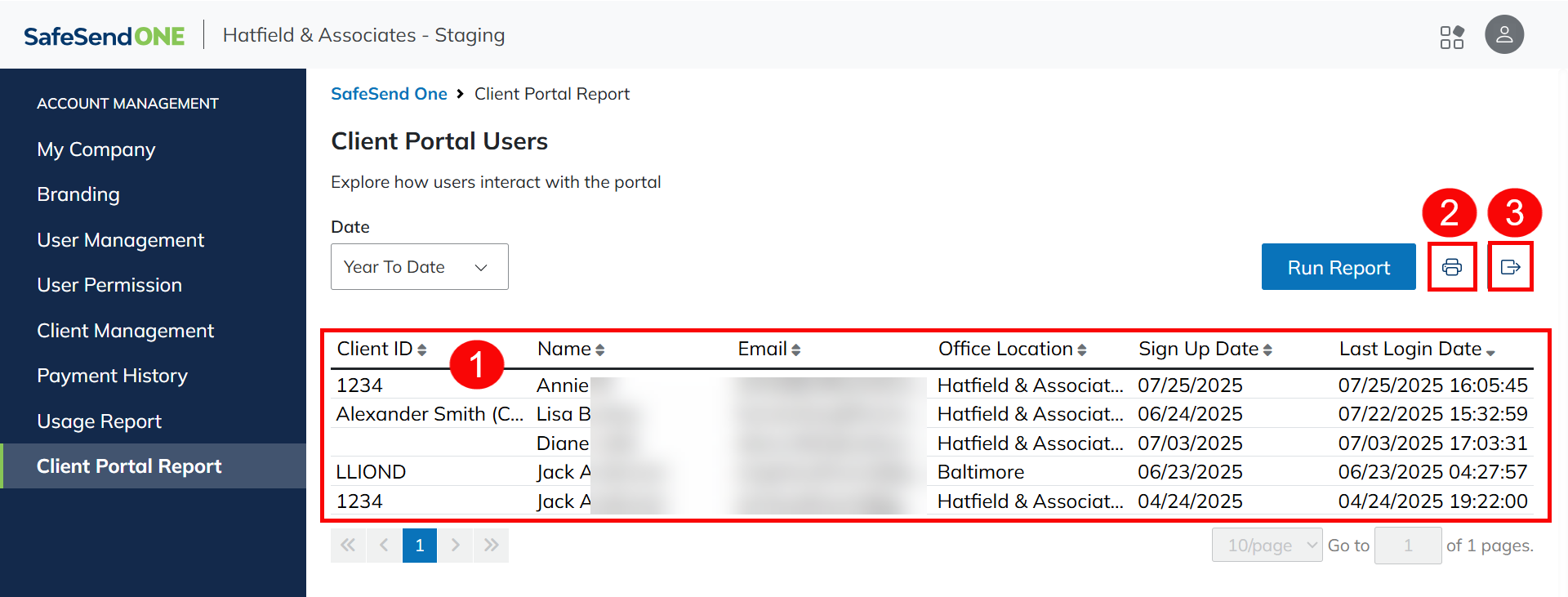The height and width of the screenshot is (597, 1568).
Task: Sort by Office Location column
Action: [x=1012, y=350]
